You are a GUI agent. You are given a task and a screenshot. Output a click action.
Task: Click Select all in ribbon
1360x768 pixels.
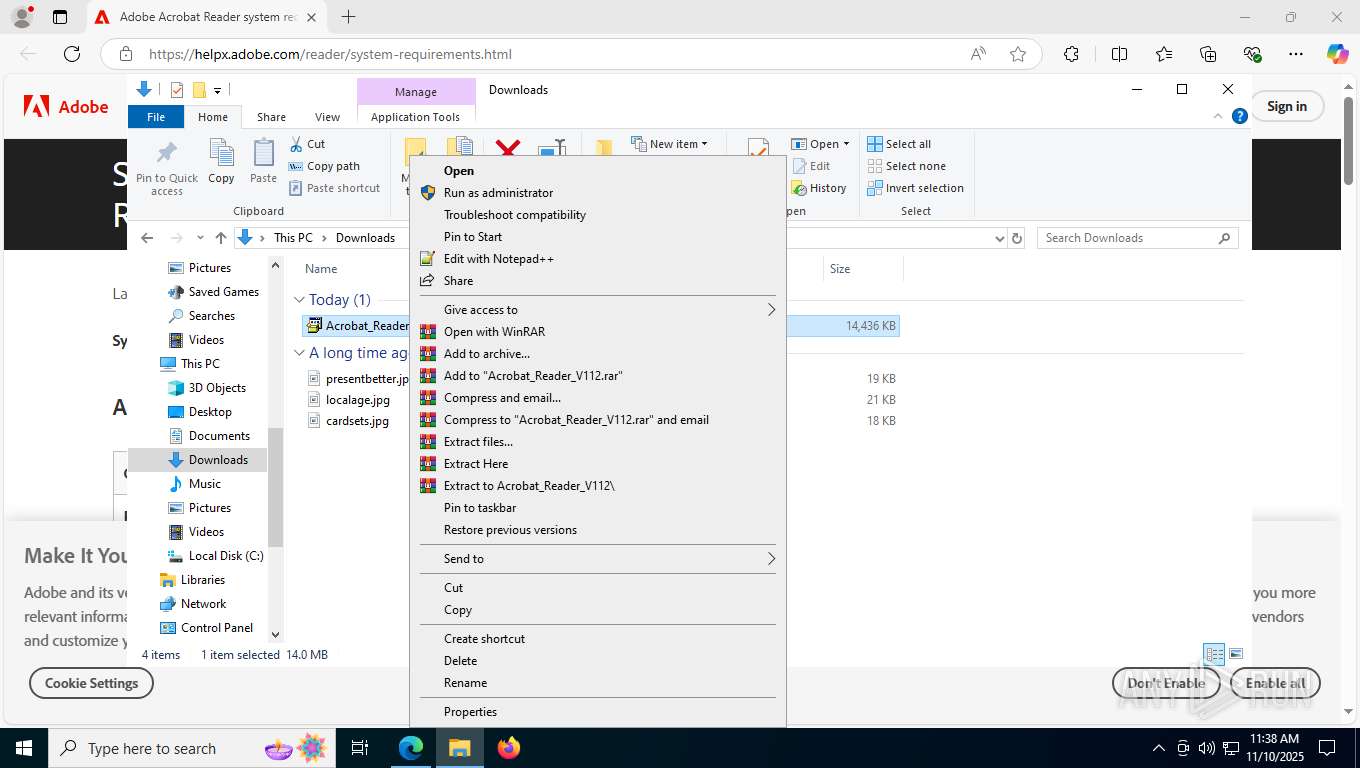[899, 144]
